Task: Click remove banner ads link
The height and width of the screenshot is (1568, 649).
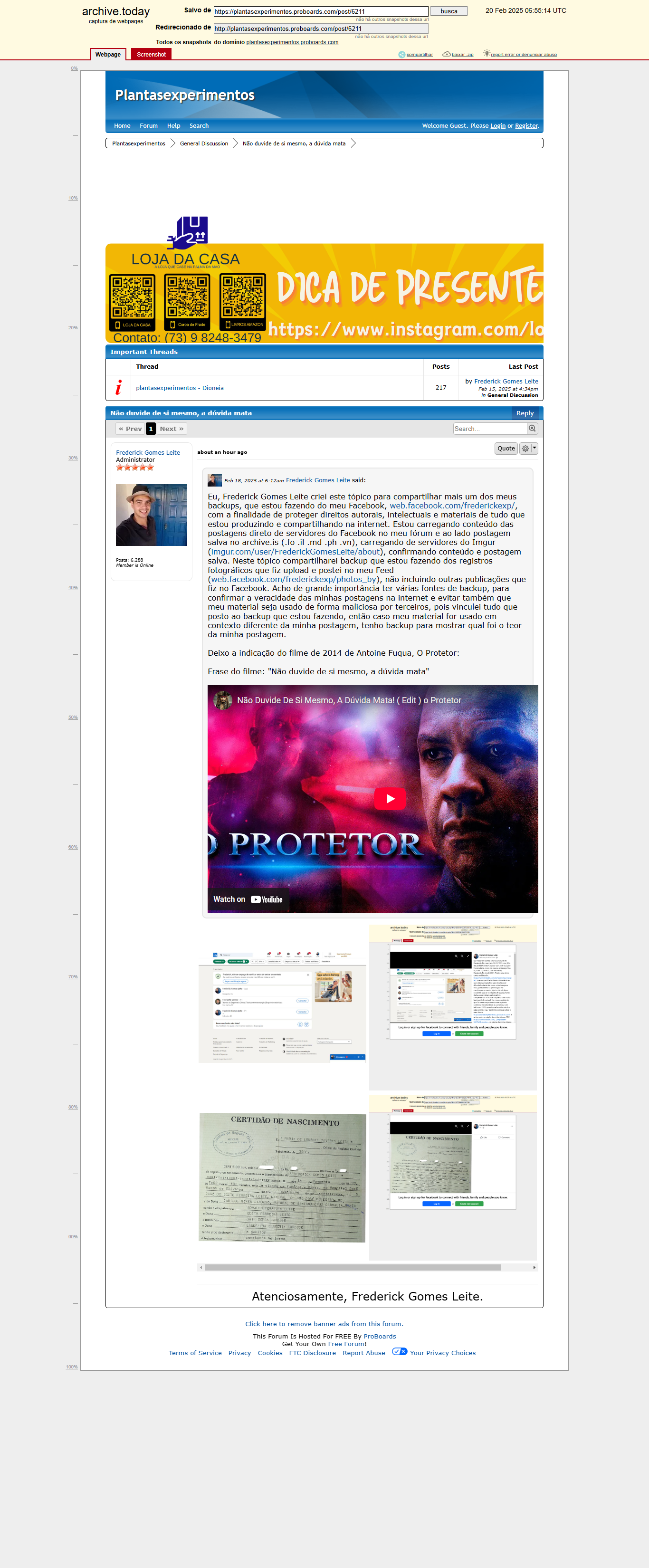Action: (324, 1324)
